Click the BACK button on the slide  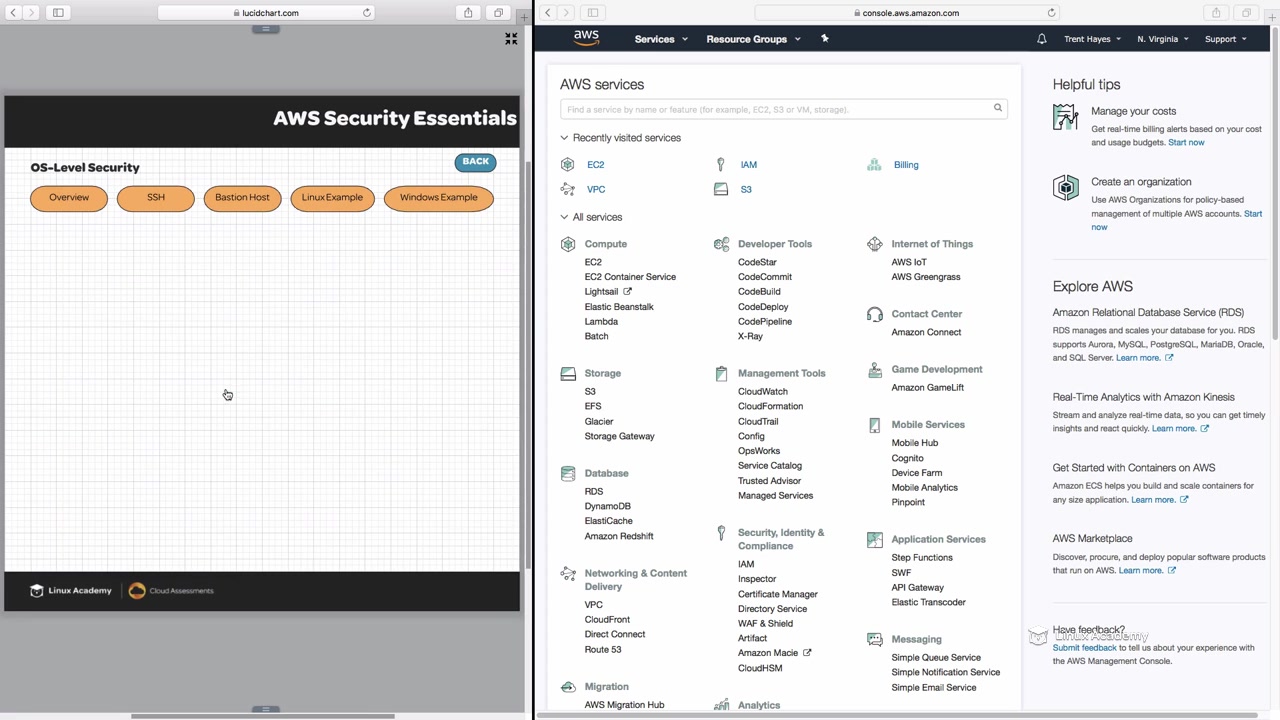(475, 162)
